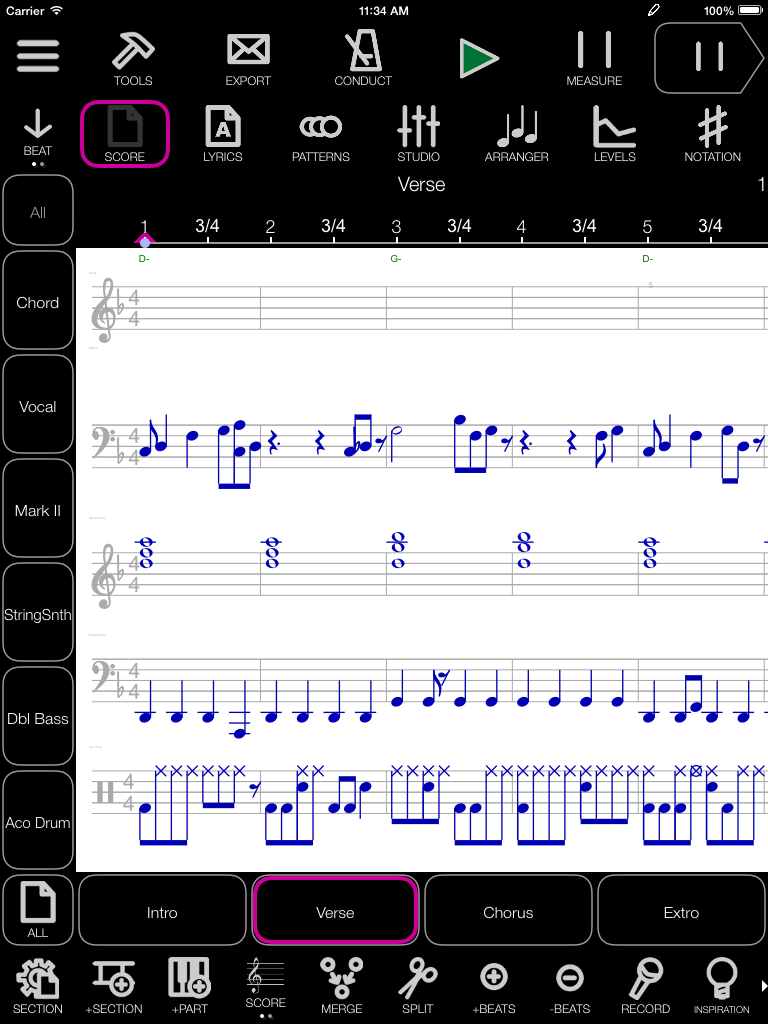The height and width of the screenshot is (1024, 768).
Task: Add a new section with +SECTION
Action: (x=114, y=986)
